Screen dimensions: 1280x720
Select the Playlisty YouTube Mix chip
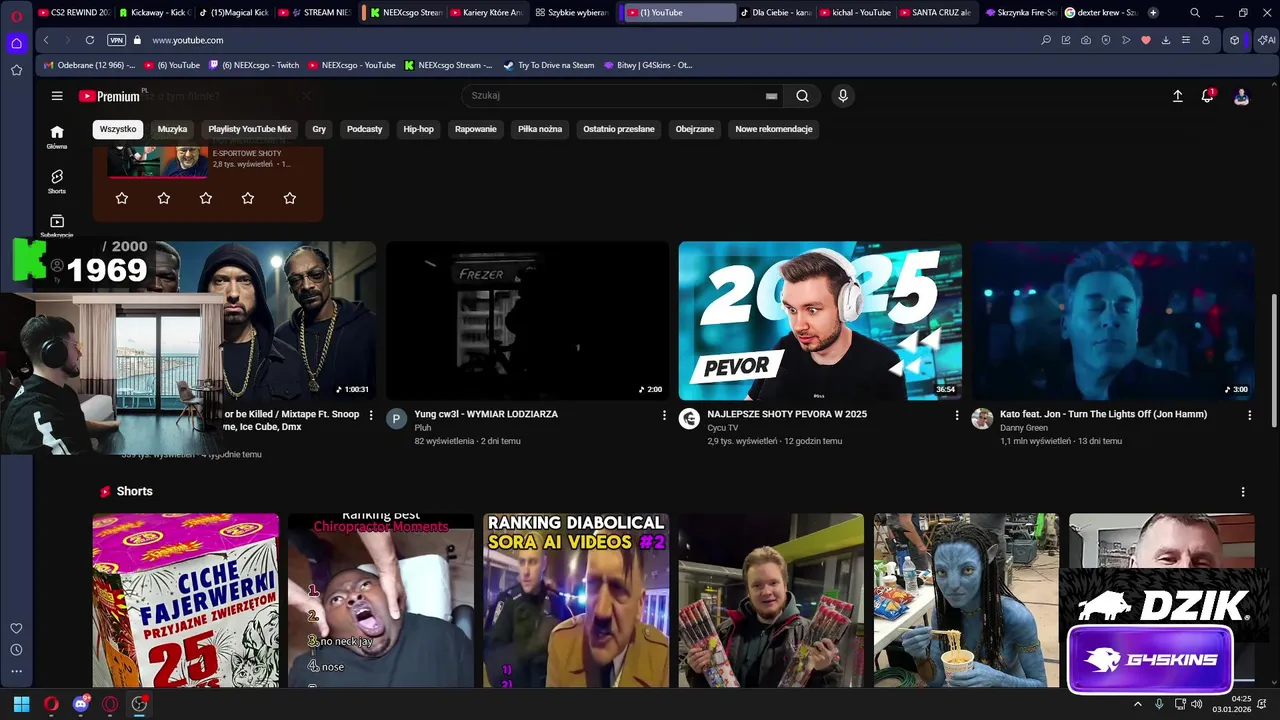tap(250, 129)
